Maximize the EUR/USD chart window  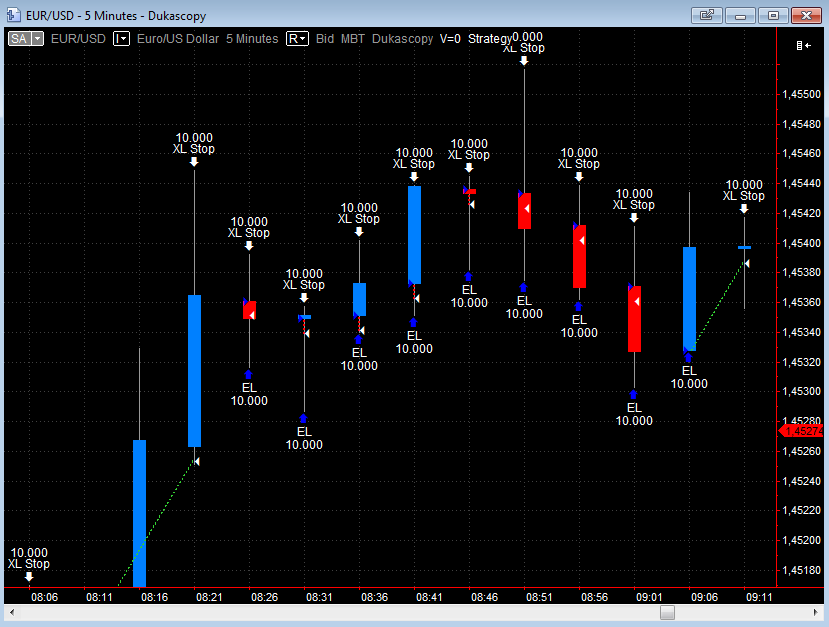coord(773,15)
